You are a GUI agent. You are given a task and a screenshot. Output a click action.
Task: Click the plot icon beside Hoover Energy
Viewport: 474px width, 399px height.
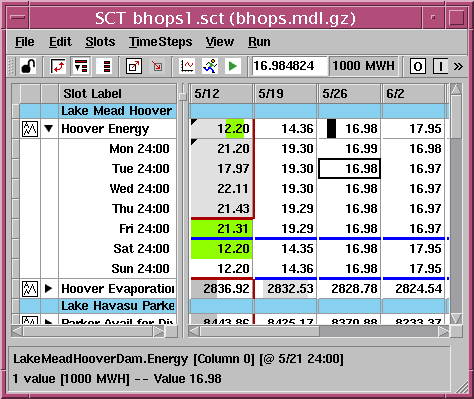click(30, 129)
